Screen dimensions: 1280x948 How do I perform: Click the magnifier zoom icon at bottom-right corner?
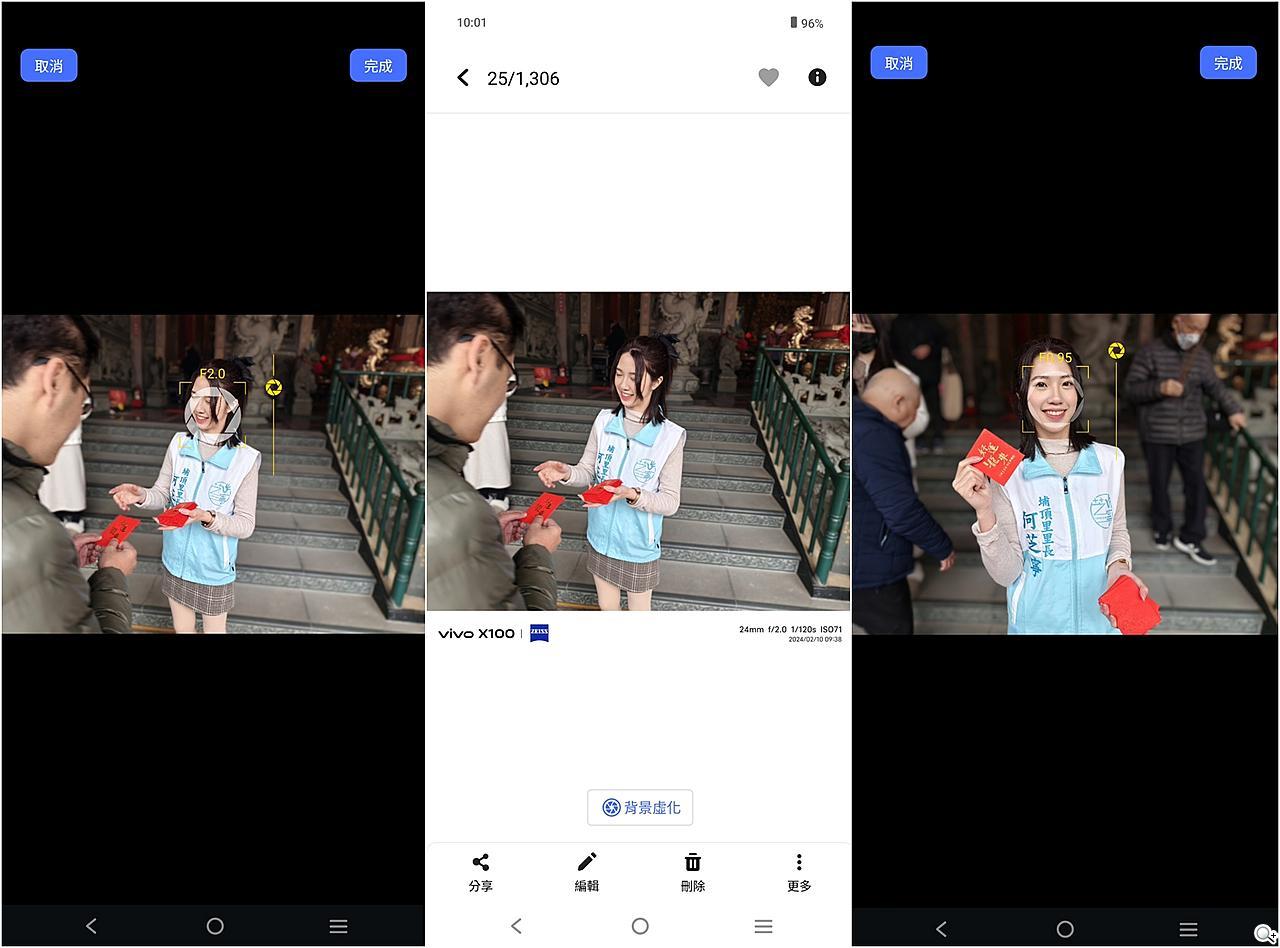pyautogui.click(x=1264, y=934)
